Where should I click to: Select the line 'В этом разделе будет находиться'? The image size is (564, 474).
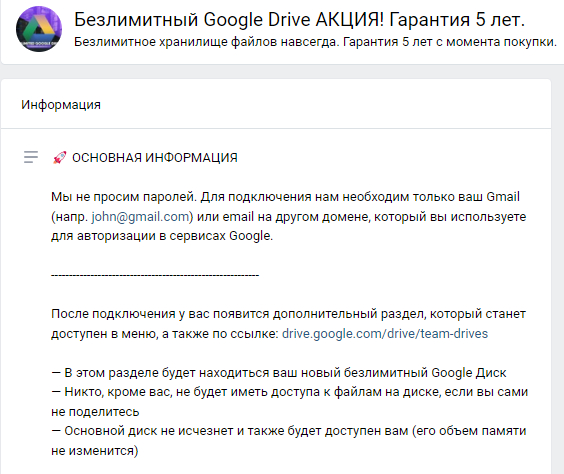(279, 373)
